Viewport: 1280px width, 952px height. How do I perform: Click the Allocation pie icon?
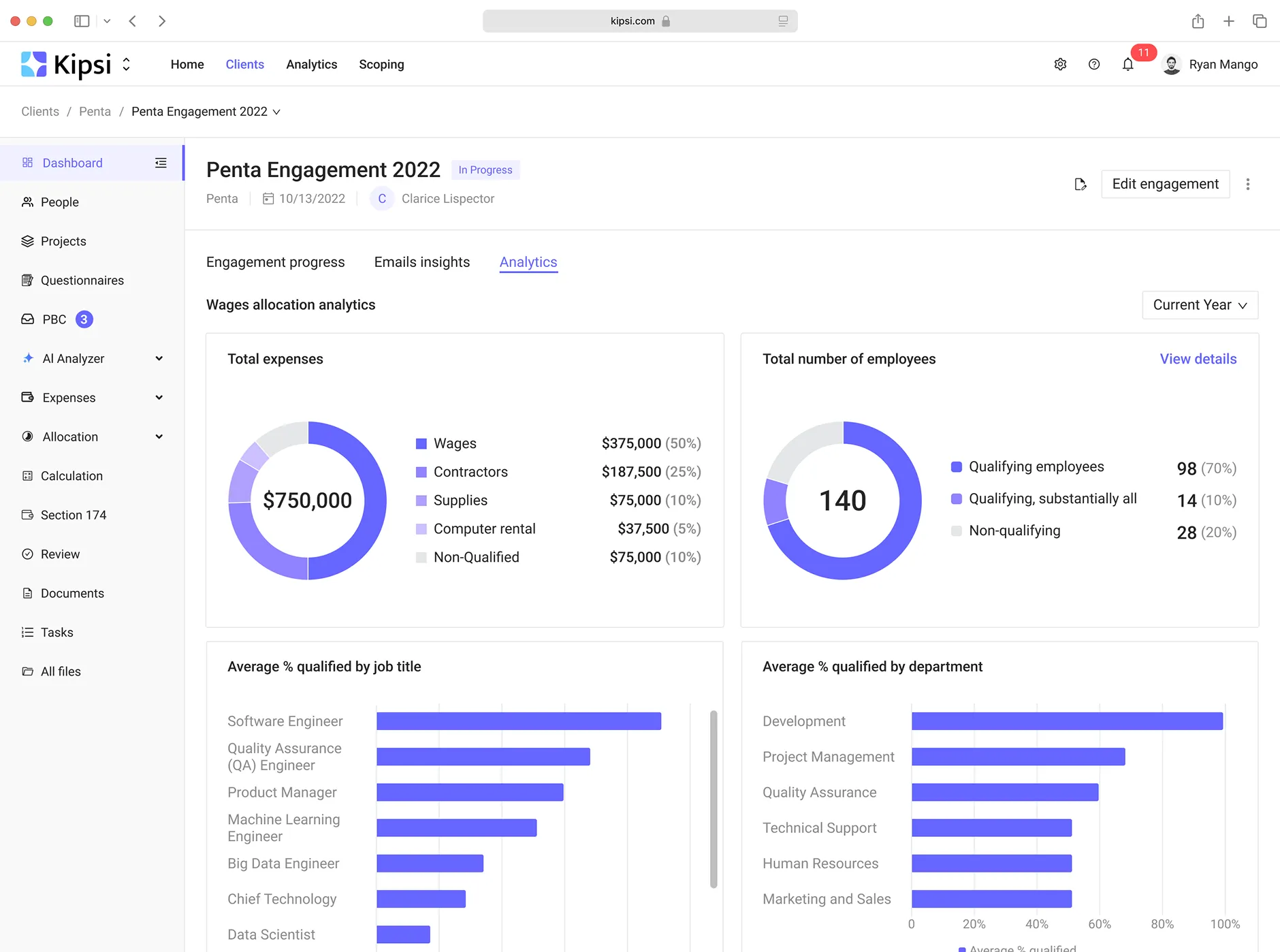[27, 437]
